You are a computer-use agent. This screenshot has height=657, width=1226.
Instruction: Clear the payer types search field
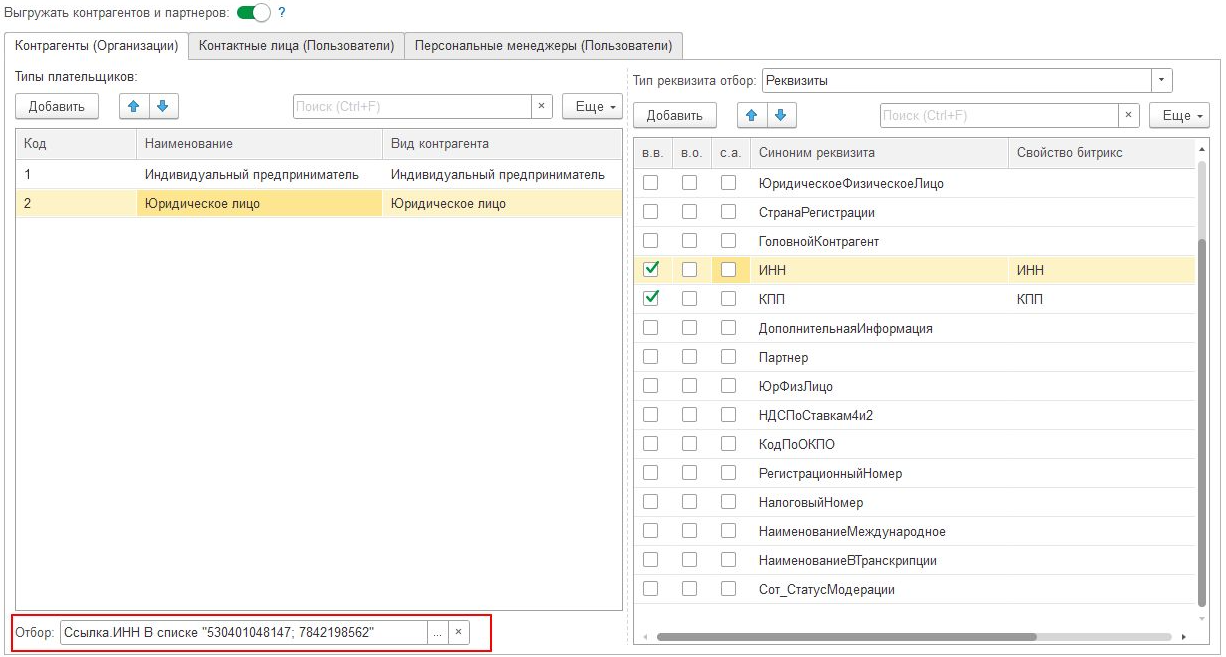[x=542, y=106]
